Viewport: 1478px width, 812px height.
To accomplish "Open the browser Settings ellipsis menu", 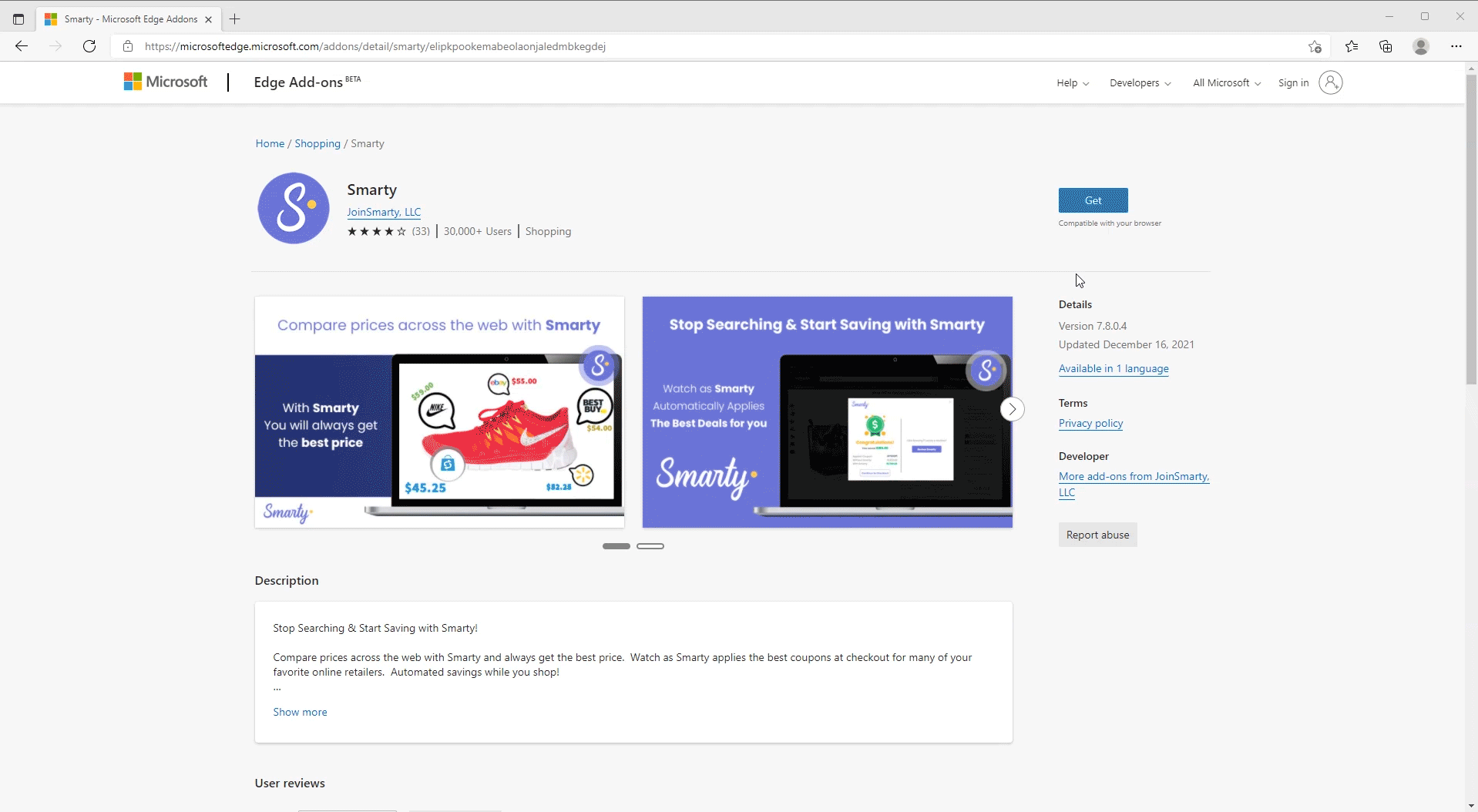I will (x=1456, y=45).
